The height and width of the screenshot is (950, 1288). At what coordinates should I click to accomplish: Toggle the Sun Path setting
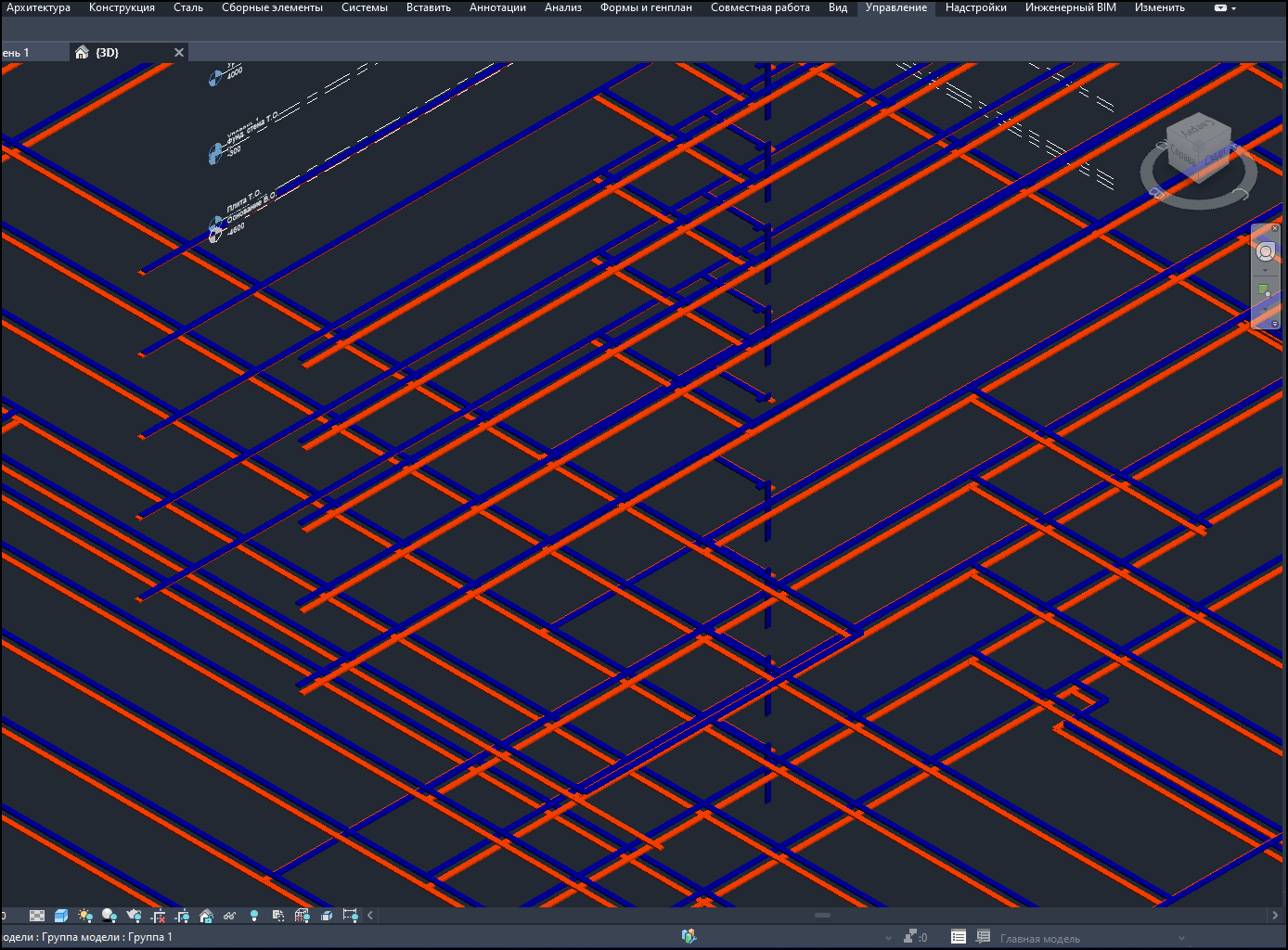(x=85, y=916)
